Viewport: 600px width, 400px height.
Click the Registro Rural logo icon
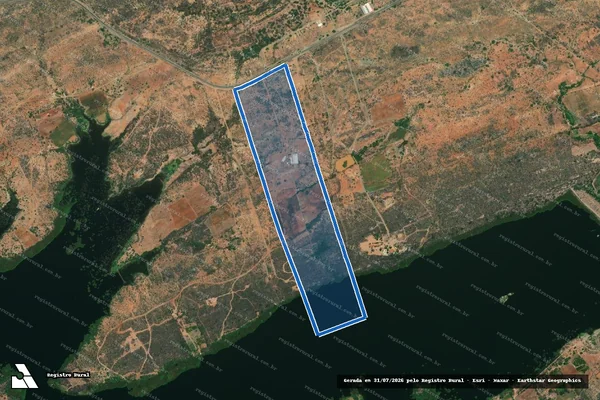[x=24, y=376]
